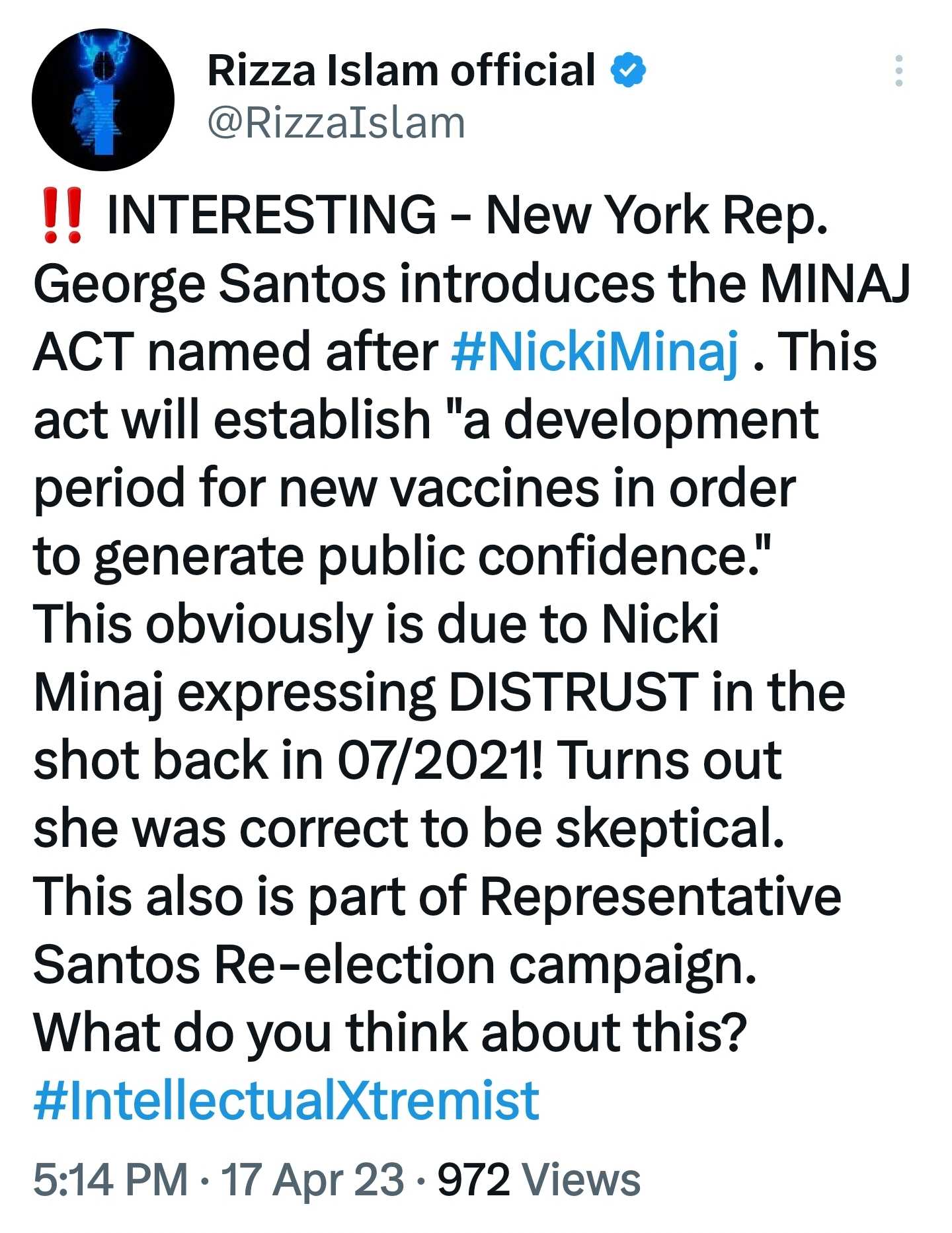Open Rizza Islam's profile avatar picture
This screenshot has height=1233, width=952.
[x=103, y=100]
